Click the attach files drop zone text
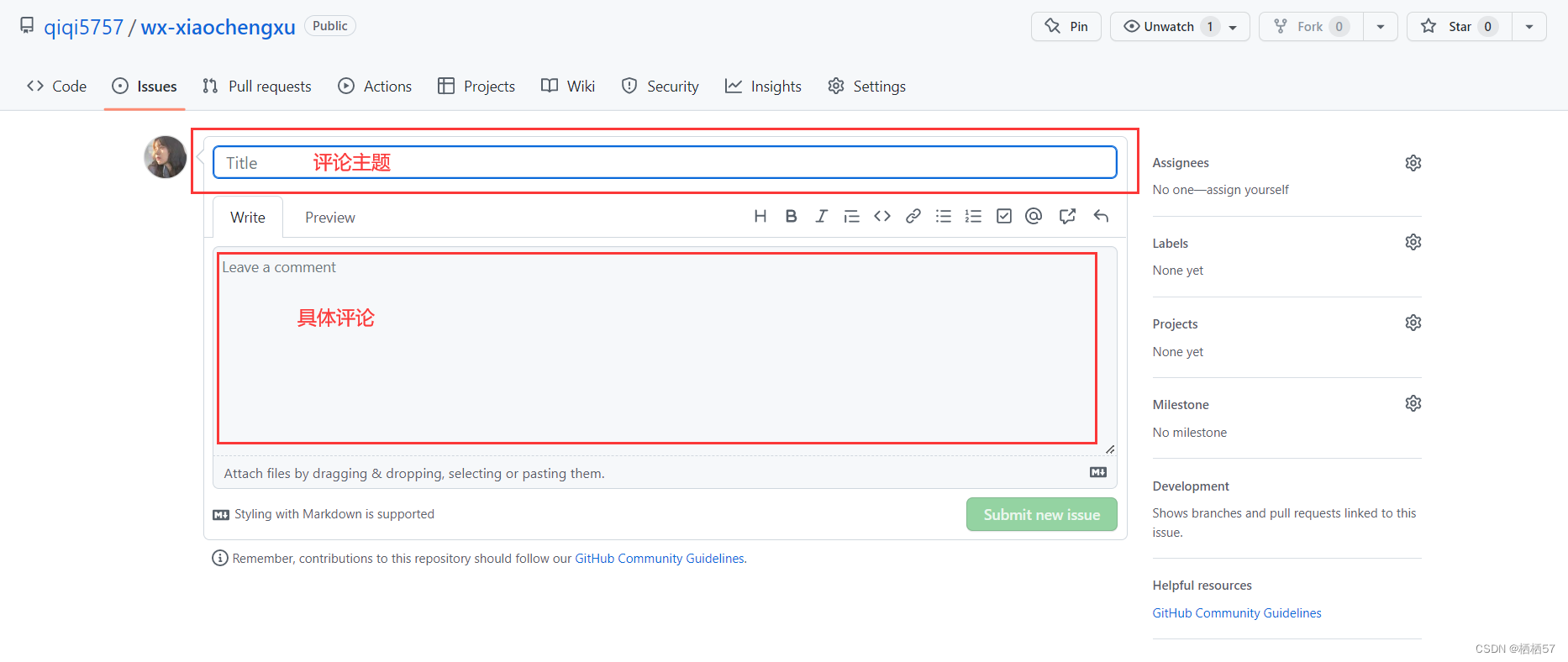 click(414, 473)
